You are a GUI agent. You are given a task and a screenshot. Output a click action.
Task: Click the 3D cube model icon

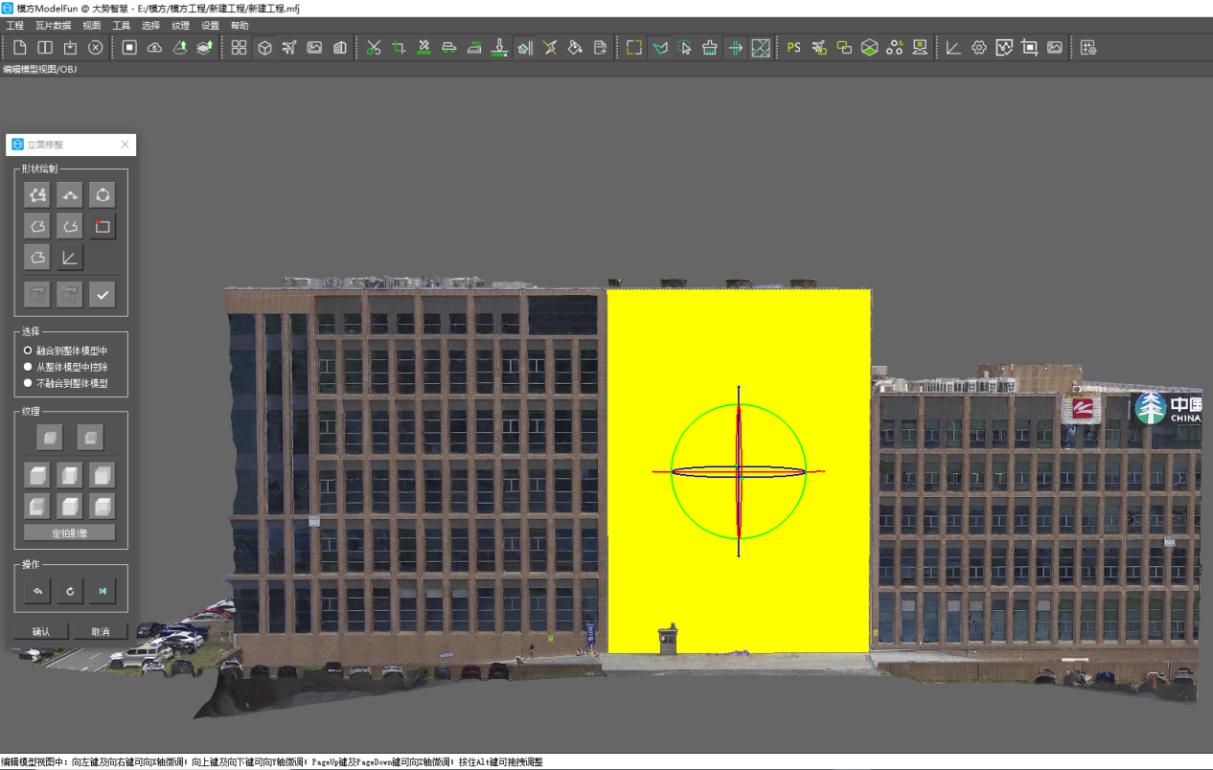tap(265, 47)
